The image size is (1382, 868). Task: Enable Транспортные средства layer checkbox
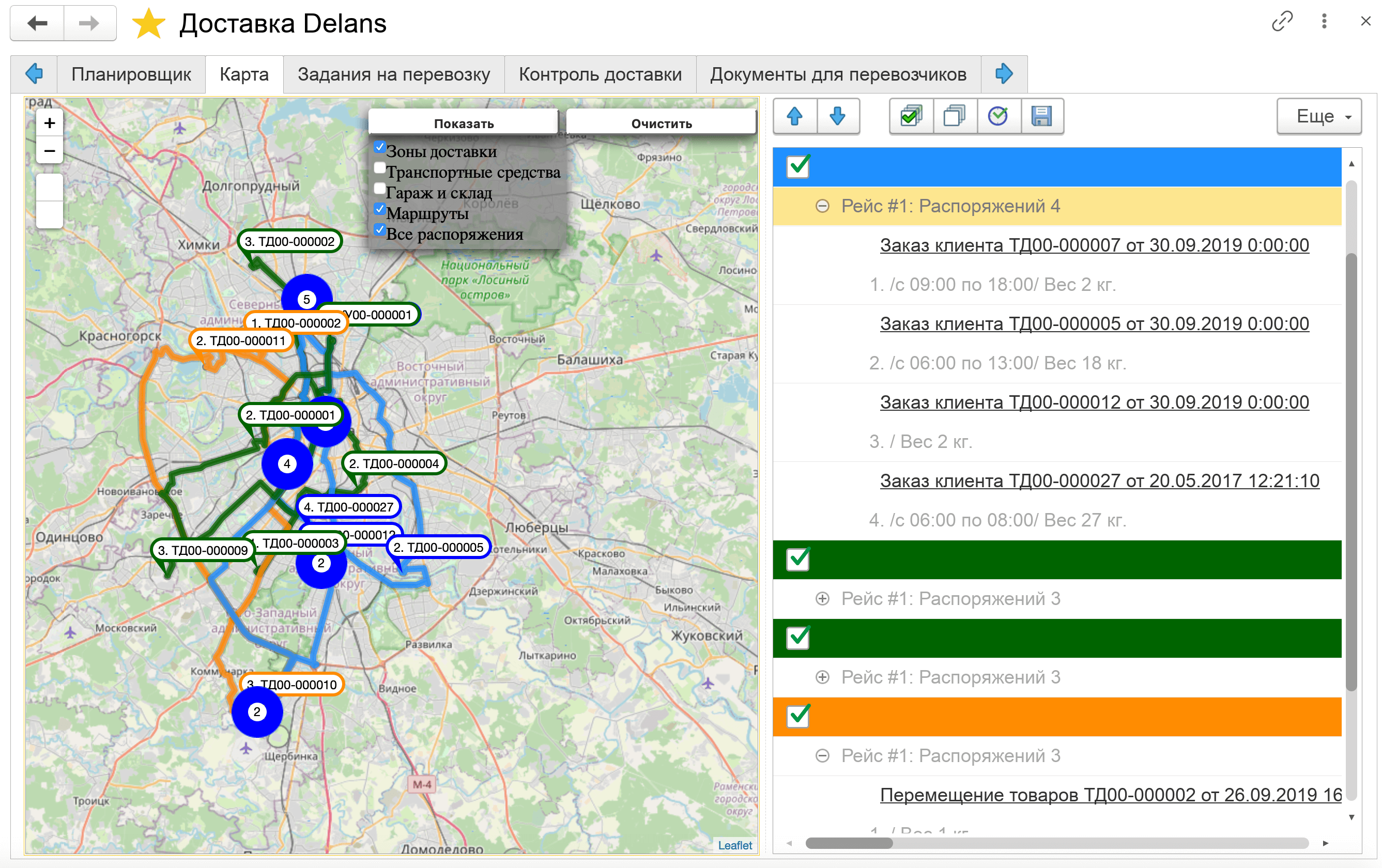coord(379,168)
